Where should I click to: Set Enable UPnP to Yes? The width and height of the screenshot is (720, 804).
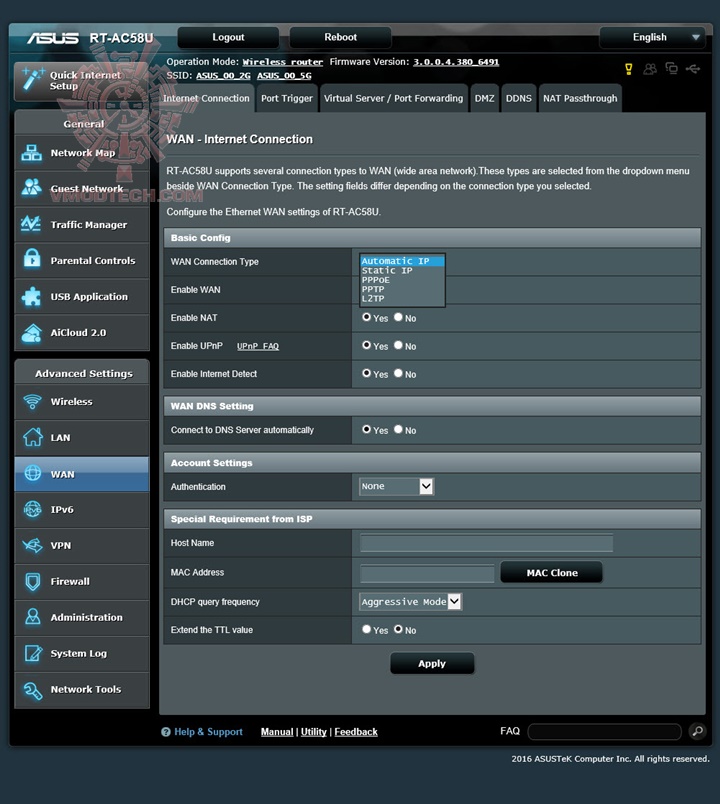click(366, 346)
